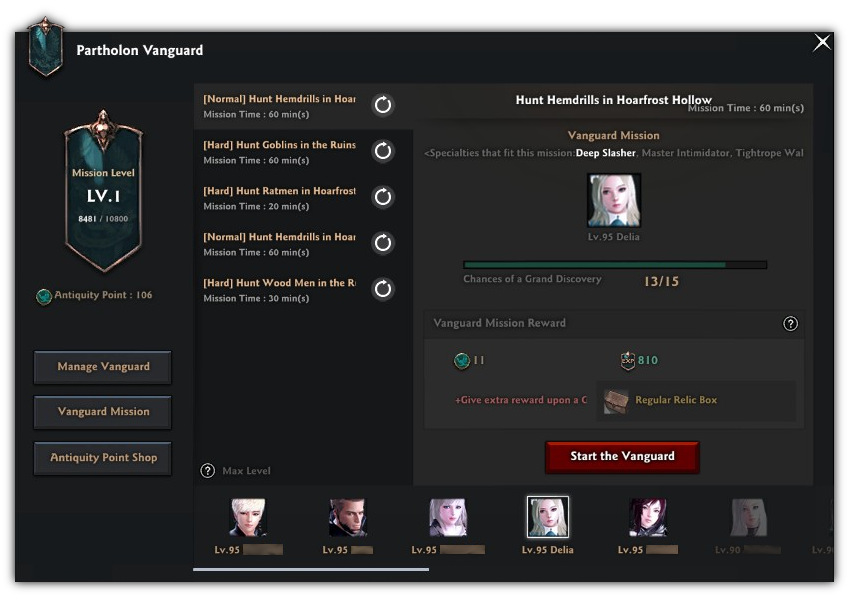Open Manage Vanguard panel
Viewport: 849px width, 597px height.
102,367
